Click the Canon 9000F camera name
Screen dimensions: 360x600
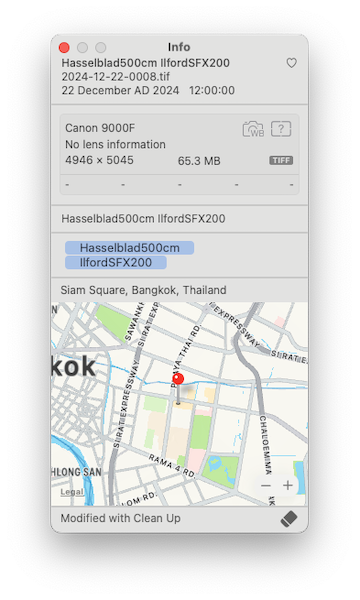[x=100, y=128]
